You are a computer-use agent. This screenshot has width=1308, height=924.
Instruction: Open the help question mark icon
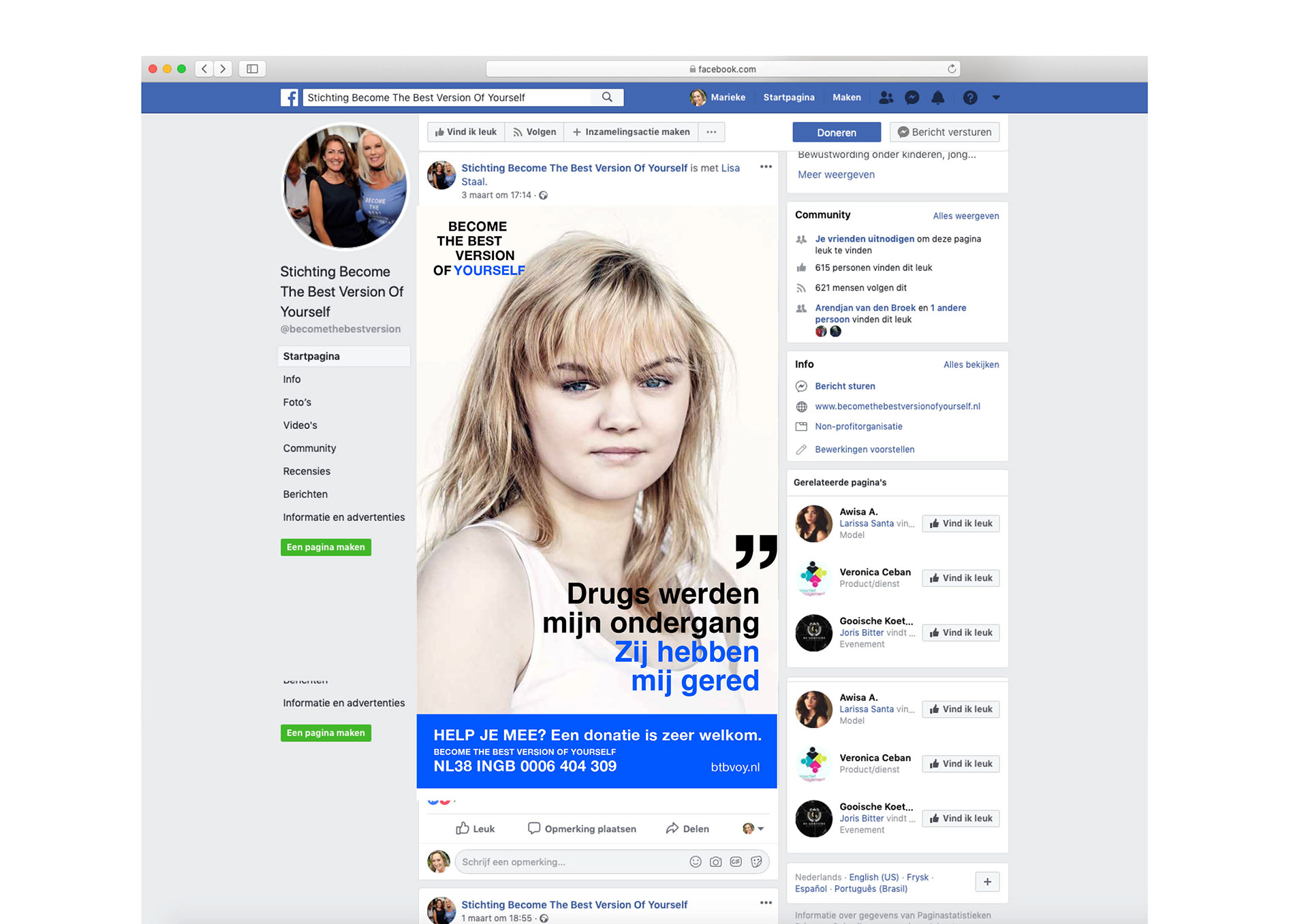(x=969, y=97)
